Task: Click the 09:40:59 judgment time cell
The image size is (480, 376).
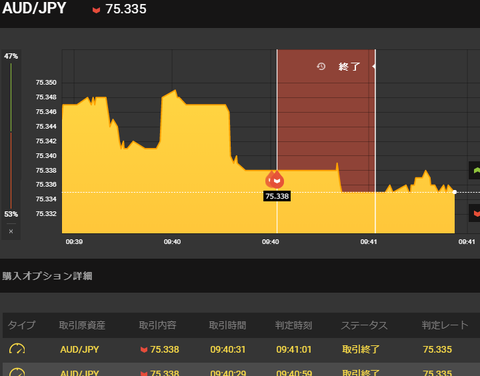Action: [294, 373]
